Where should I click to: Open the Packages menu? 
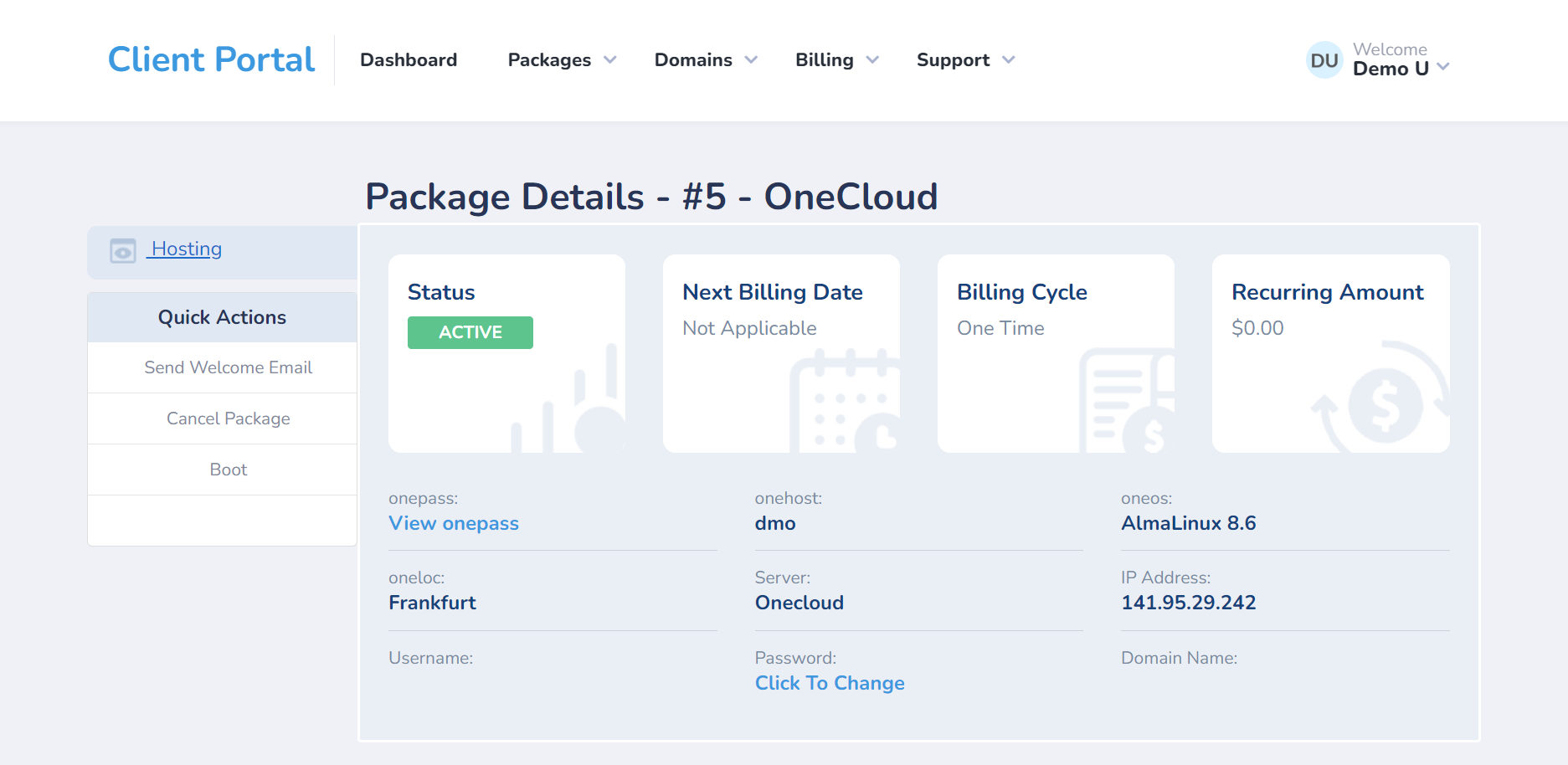(x=549, y=60)
